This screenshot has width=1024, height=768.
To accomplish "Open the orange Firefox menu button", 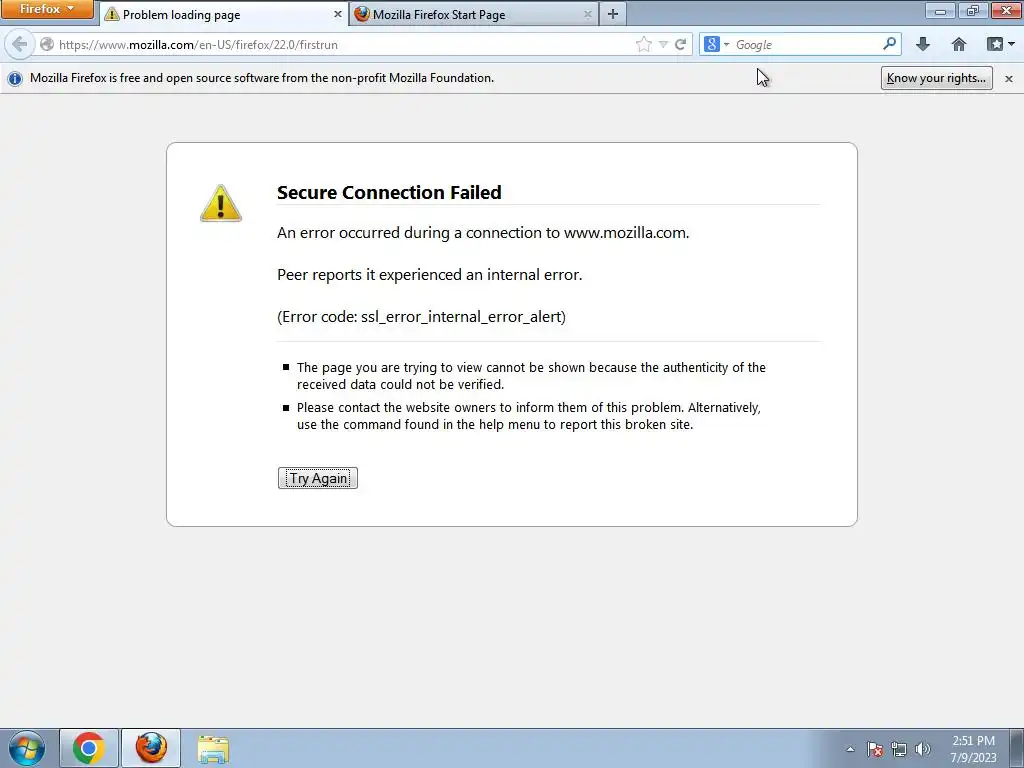I will [x=47, y=9].
